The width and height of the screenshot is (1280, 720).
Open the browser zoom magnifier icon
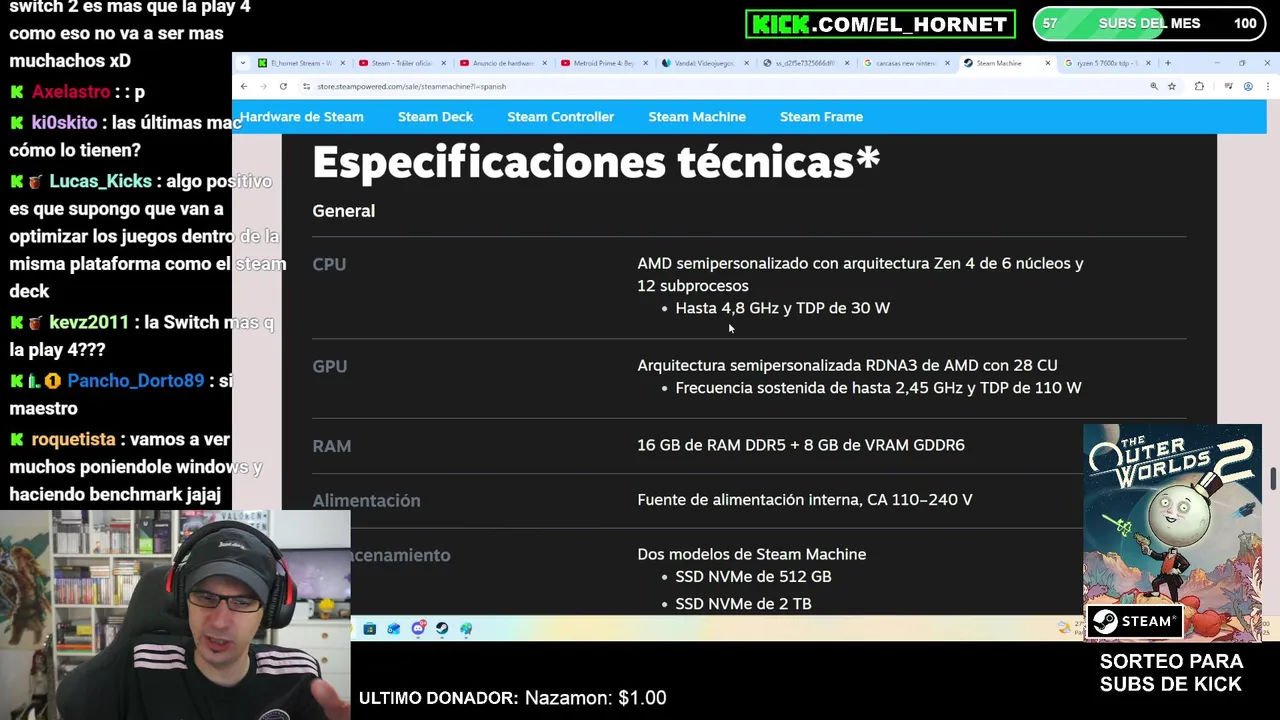pyautogui.click(x=1154, y=86)
